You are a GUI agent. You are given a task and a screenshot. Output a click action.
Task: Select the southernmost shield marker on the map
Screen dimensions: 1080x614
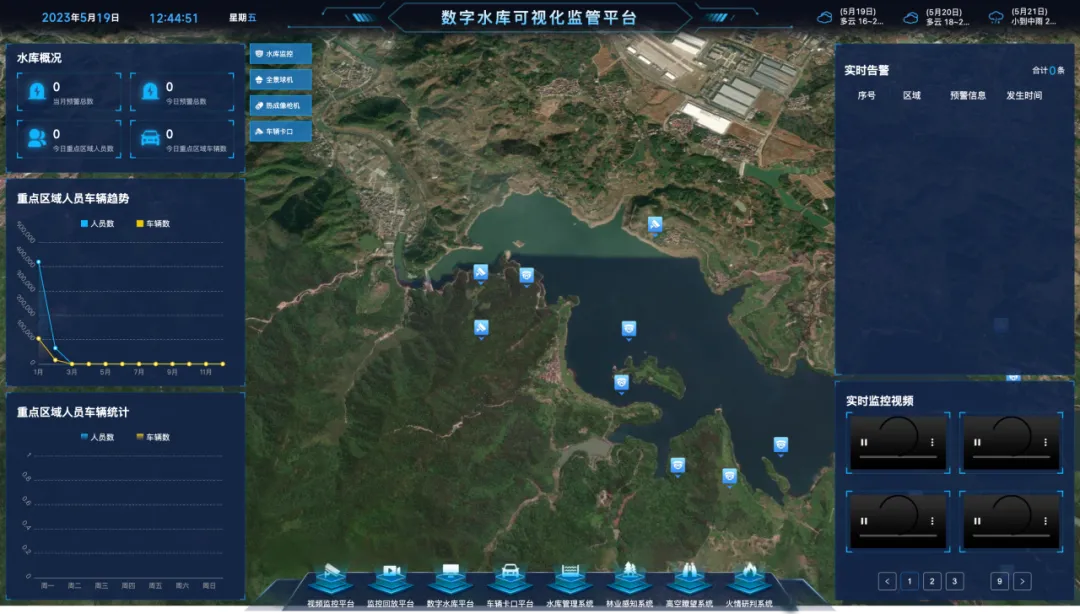point(729,476)
